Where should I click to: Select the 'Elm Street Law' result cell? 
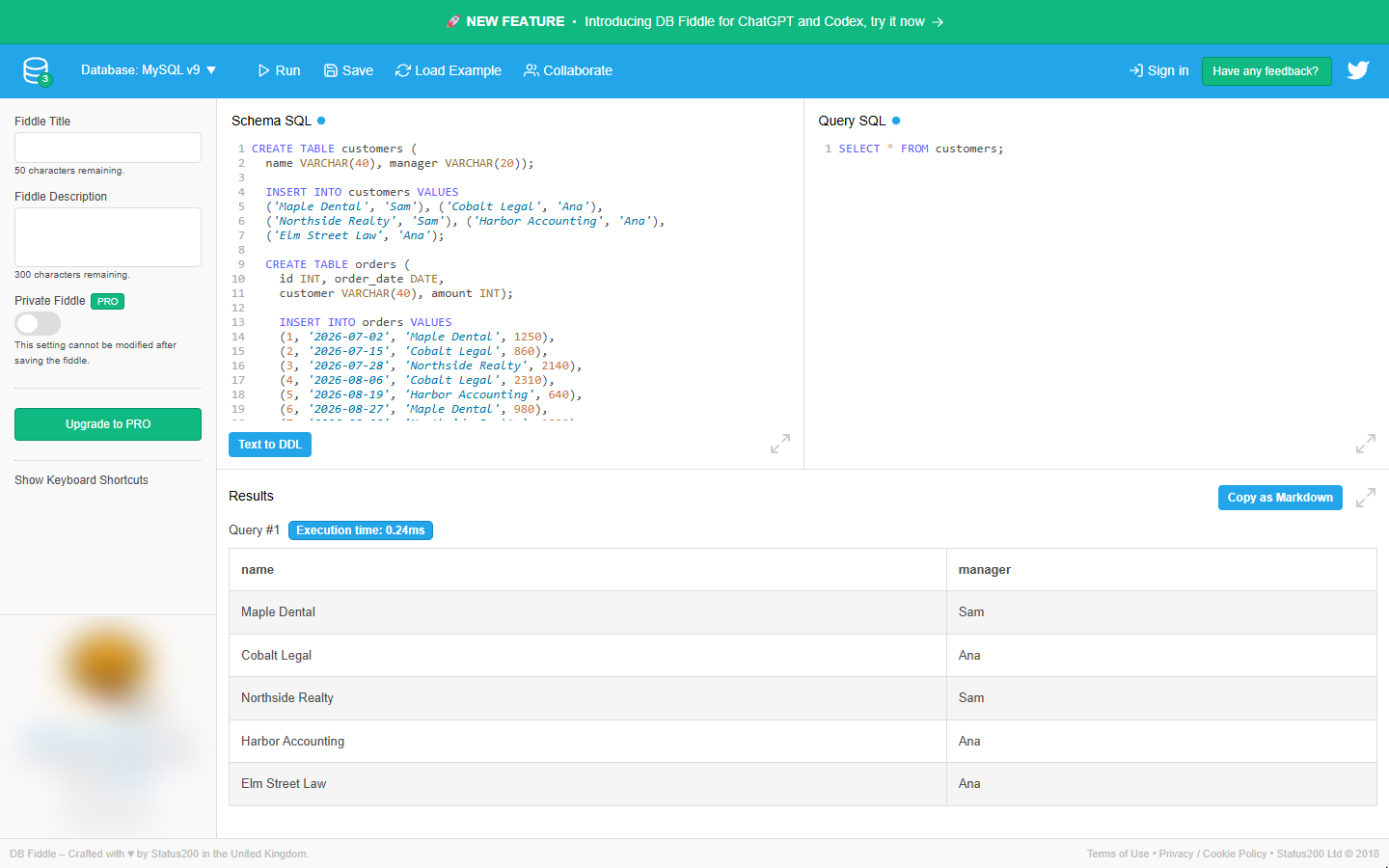(x=588, y=784)
